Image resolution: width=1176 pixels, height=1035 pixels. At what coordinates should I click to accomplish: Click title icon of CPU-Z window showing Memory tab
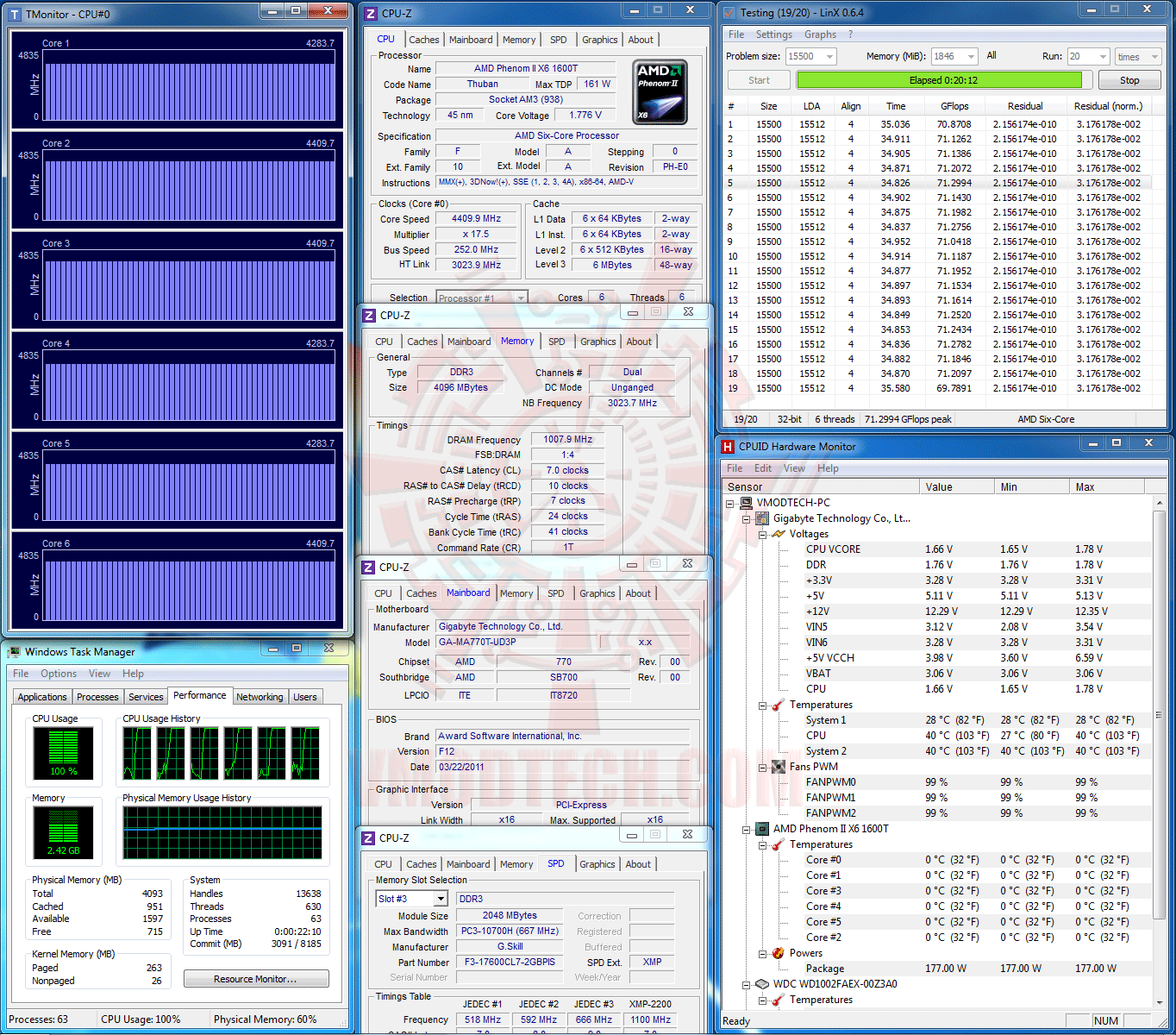[x=369, y=316]
